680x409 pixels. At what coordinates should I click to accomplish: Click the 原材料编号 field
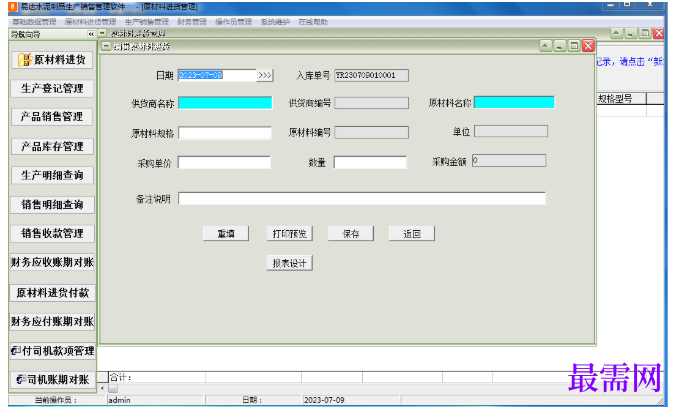pos(372,132)
